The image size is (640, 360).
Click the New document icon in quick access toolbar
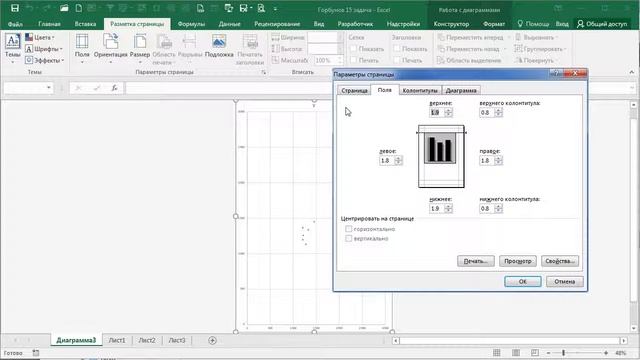(x=79, y=8)
